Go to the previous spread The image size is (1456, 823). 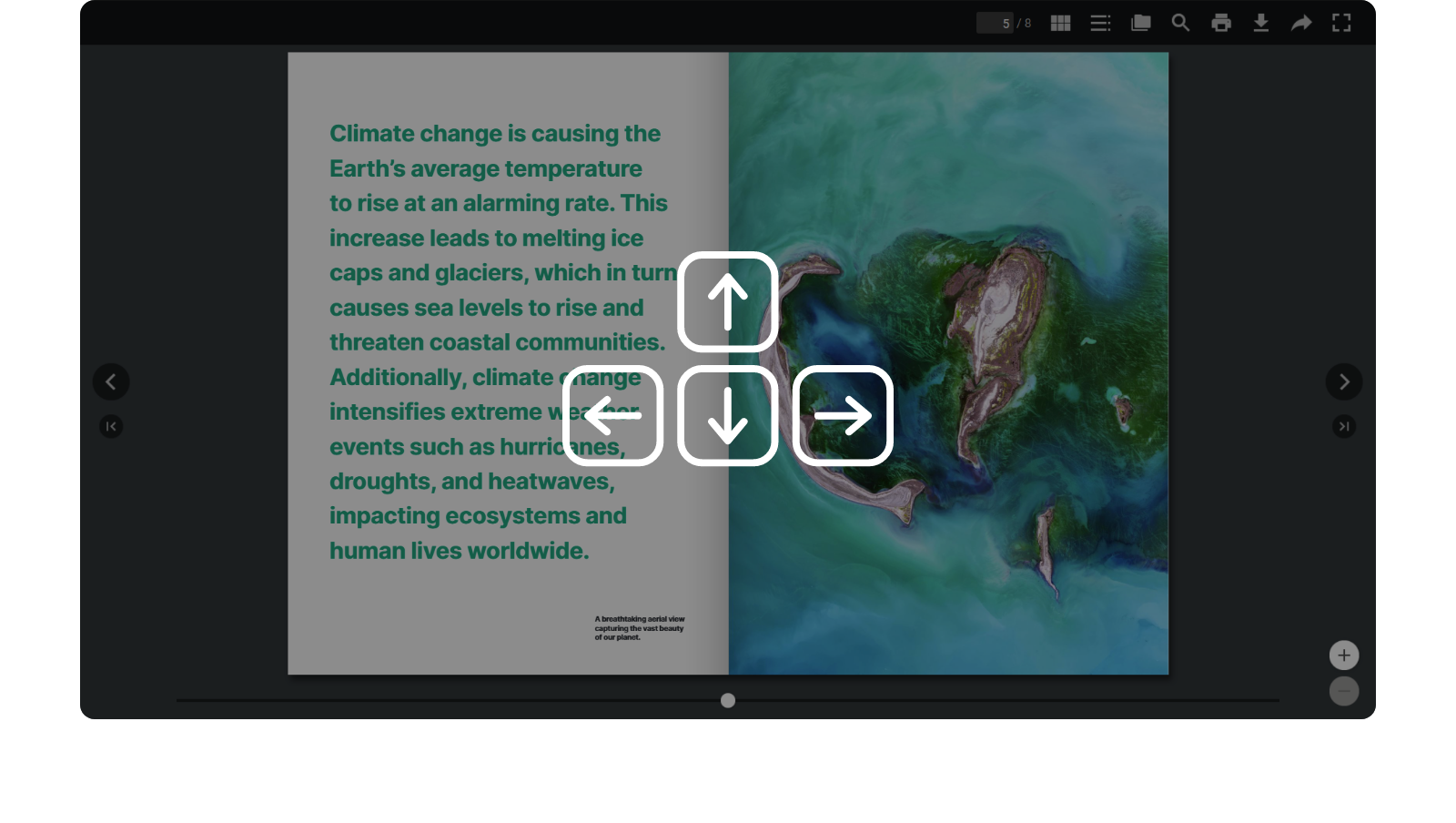111,381
